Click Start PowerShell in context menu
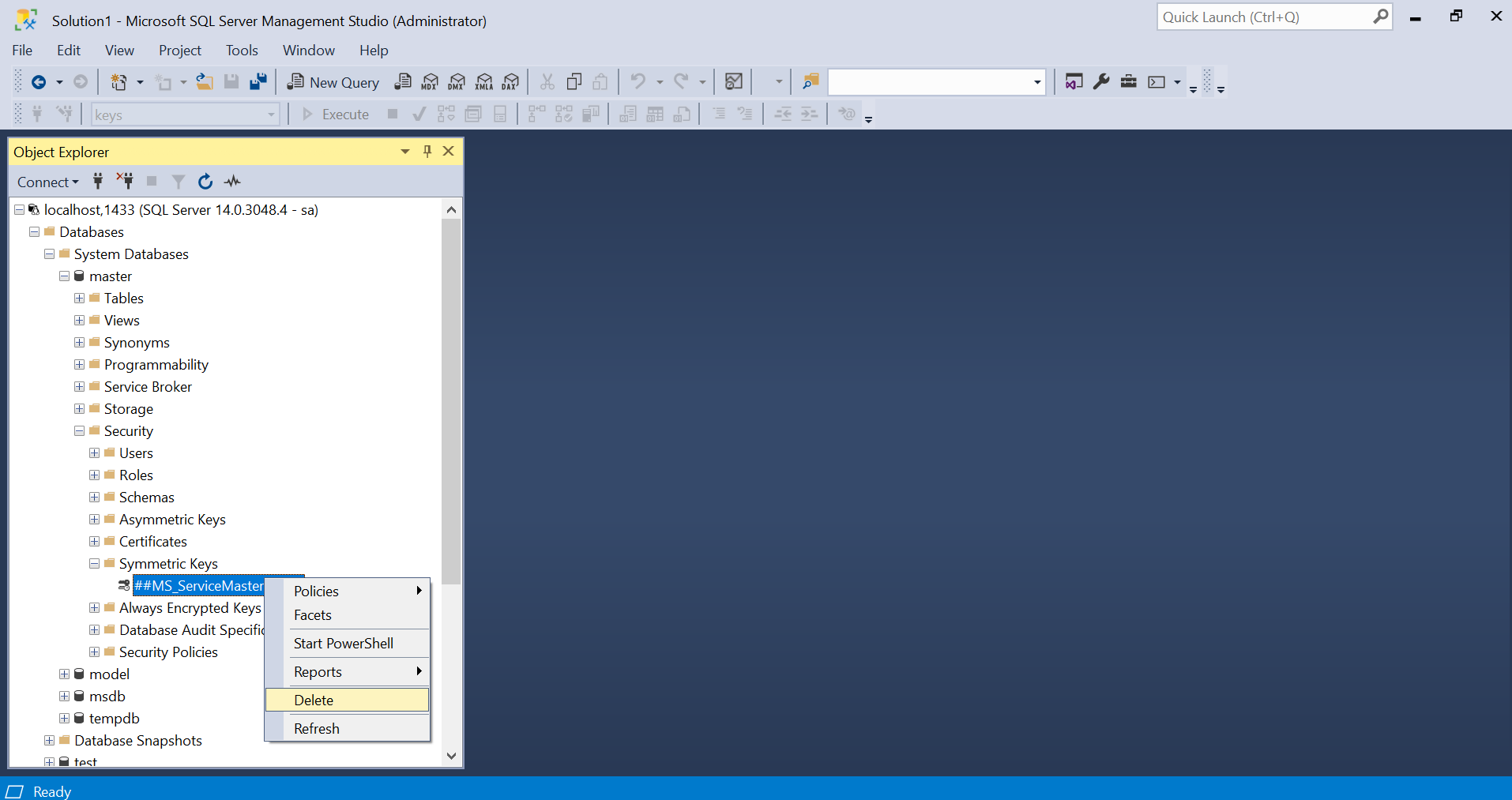Image resolution: width=1512 pixels, height=800 pixels. pos(343,643)
